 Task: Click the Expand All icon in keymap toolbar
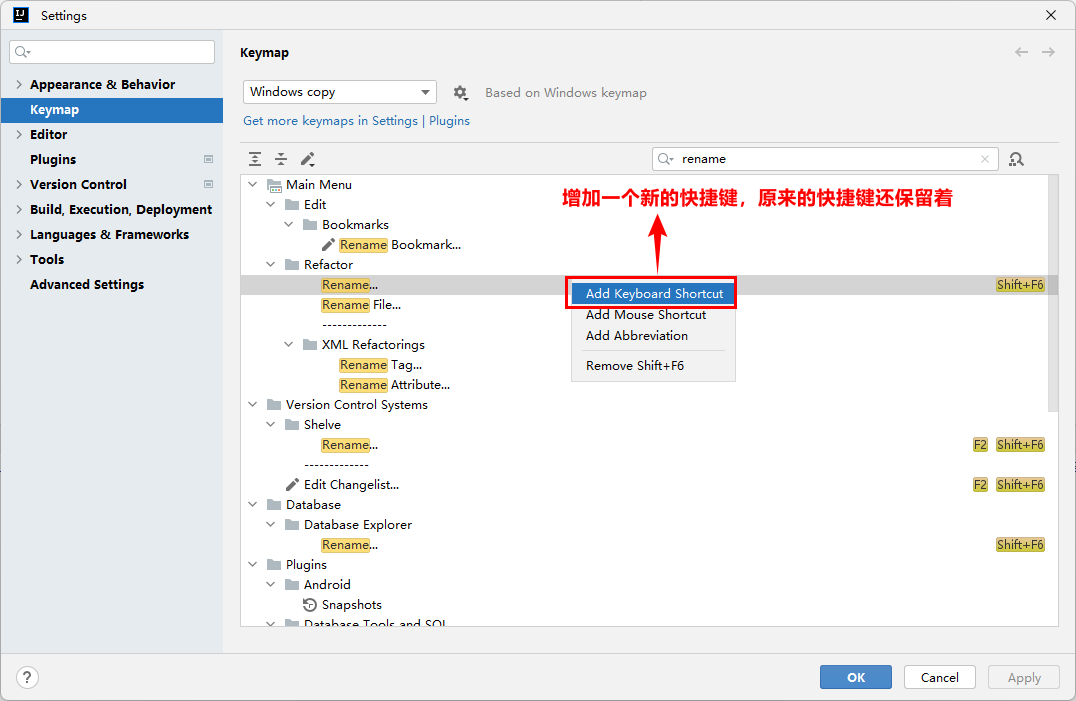[256, 159]
